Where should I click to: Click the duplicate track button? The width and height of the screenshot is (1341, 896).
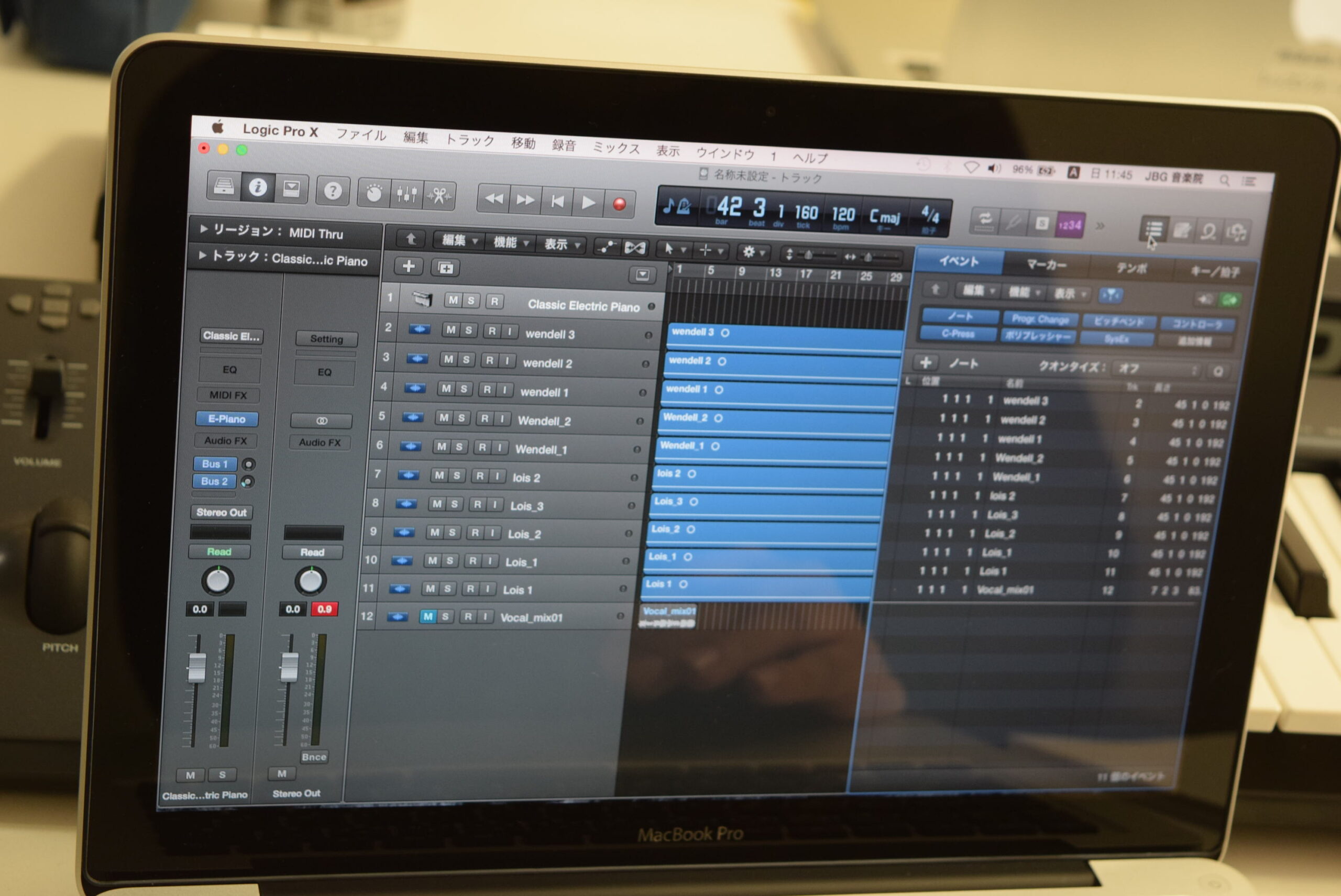tap(445, 268)
